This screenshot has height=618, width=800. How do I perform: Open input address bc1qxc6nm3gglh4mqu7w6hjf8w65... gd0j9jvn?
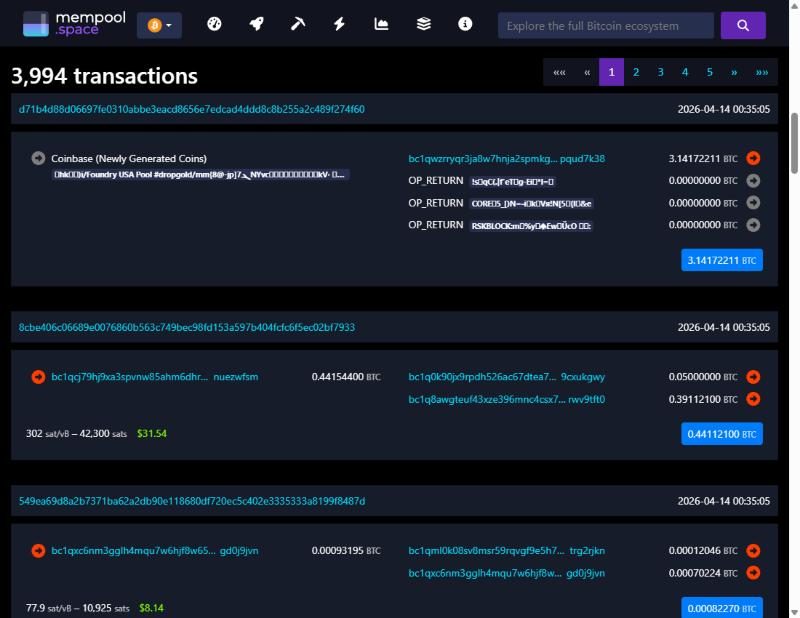155,551
